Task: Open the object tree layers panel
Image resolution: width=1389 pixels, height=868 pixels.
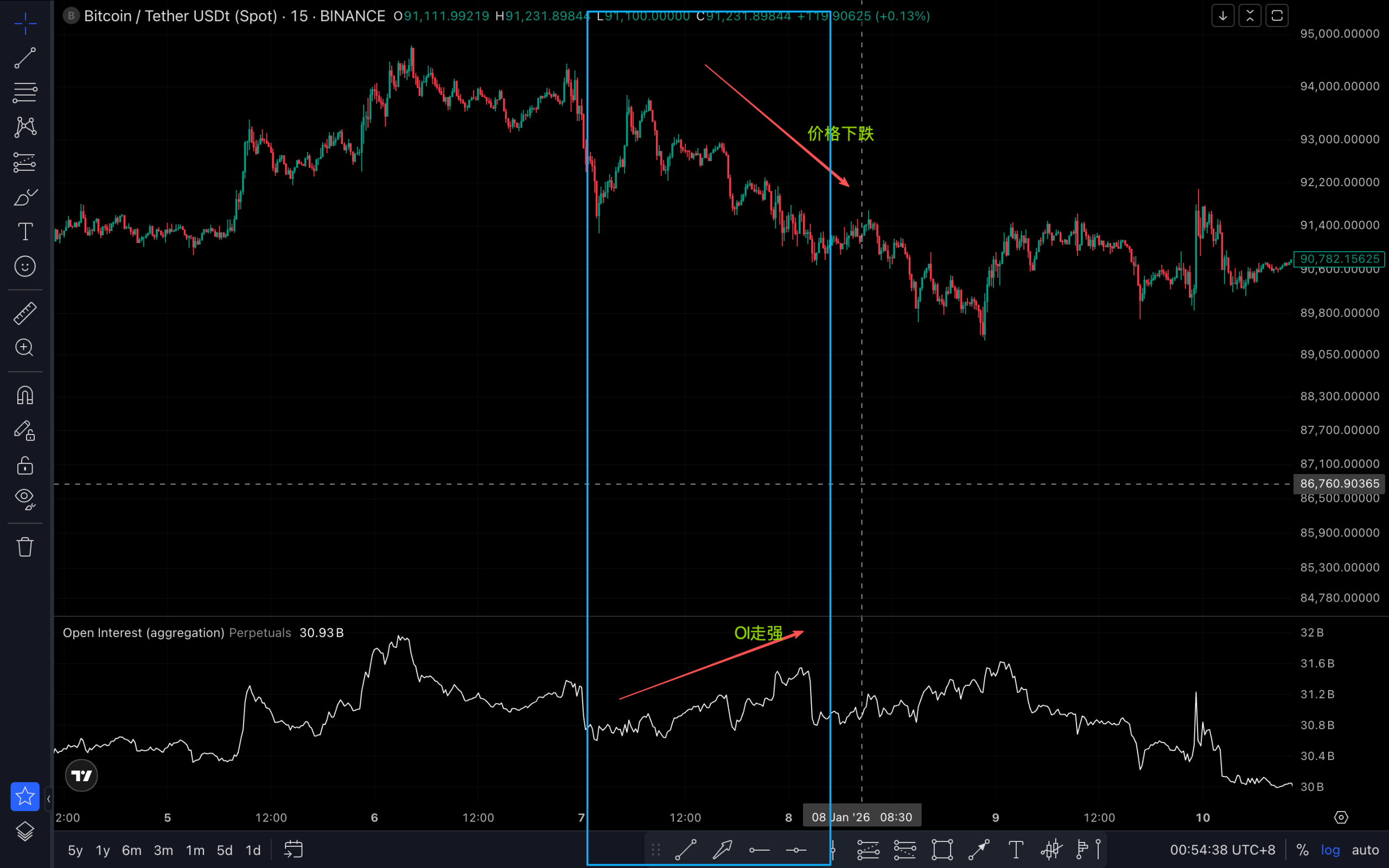Action: [x=24, y=831]
